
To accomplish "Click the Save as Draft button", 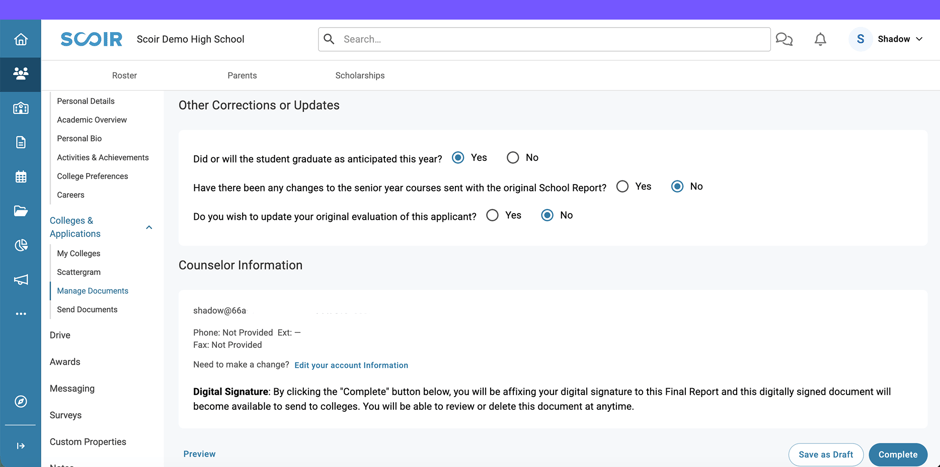I will click(825, 455).
